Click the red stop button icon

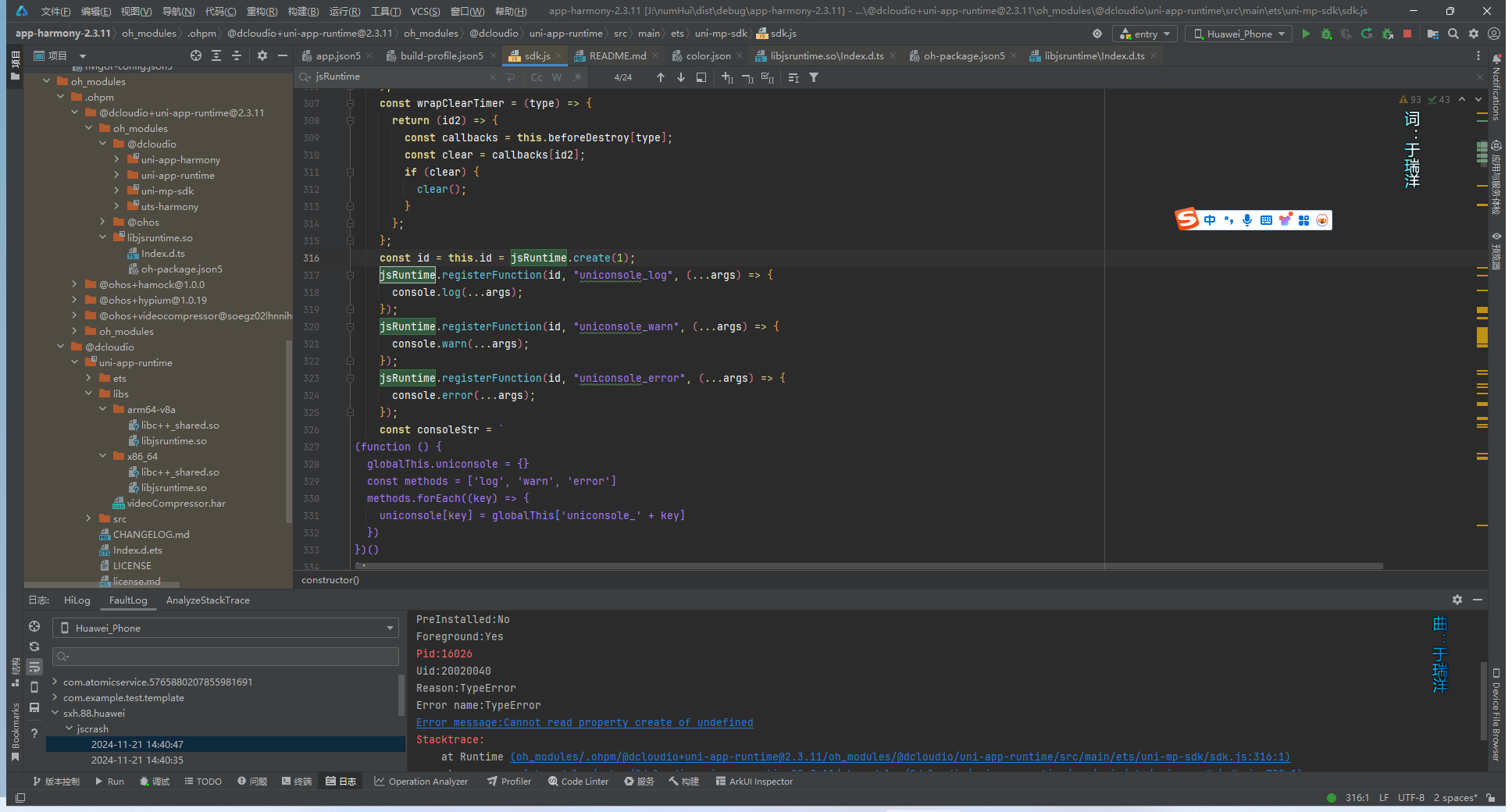[x=1407, y=34]
